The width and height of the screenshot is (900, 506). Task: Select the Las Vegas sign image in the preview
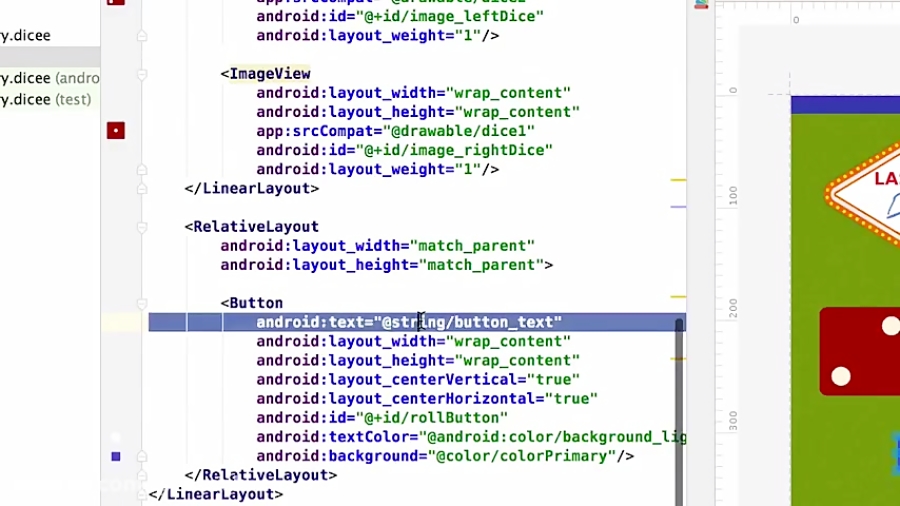(x=863, y=196)
